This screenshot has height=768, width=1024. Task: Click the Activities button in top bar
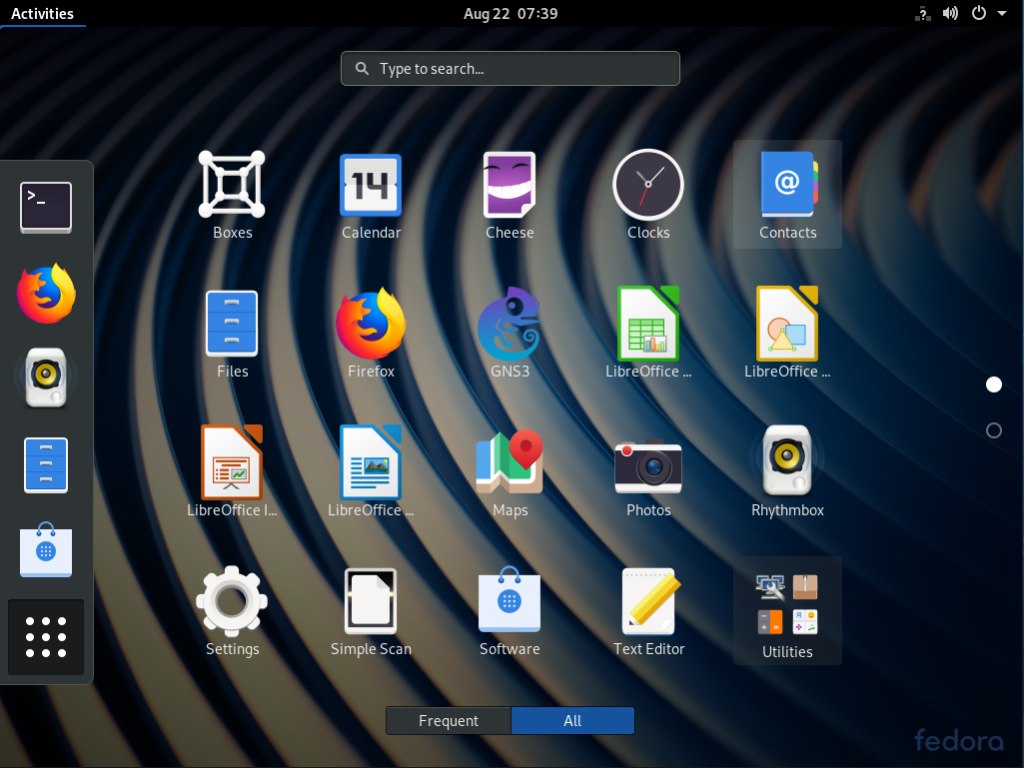(x=42, y=14)
